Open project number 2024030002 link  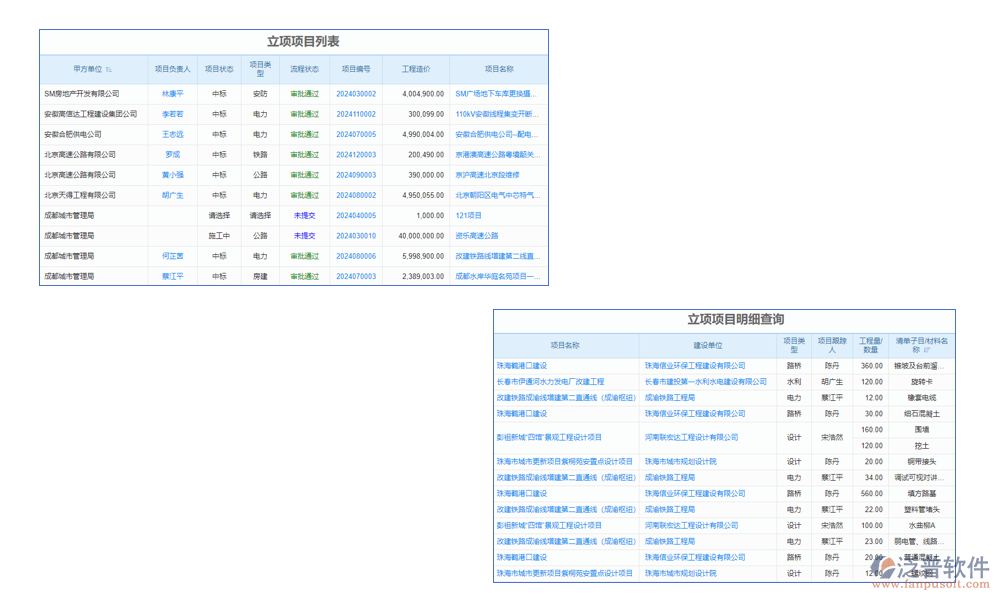[356, 94]
